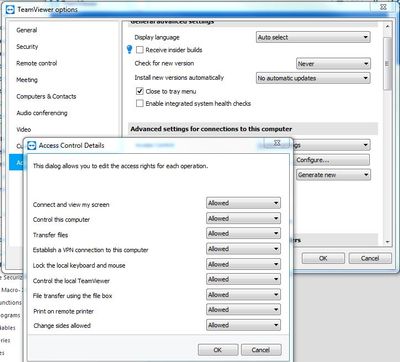Image resolution: width=400 pixels, height=362 pixels.
Task: Click the 'Advanced settings for connections to this computer' heading
Action: click(x=211, y=129)
